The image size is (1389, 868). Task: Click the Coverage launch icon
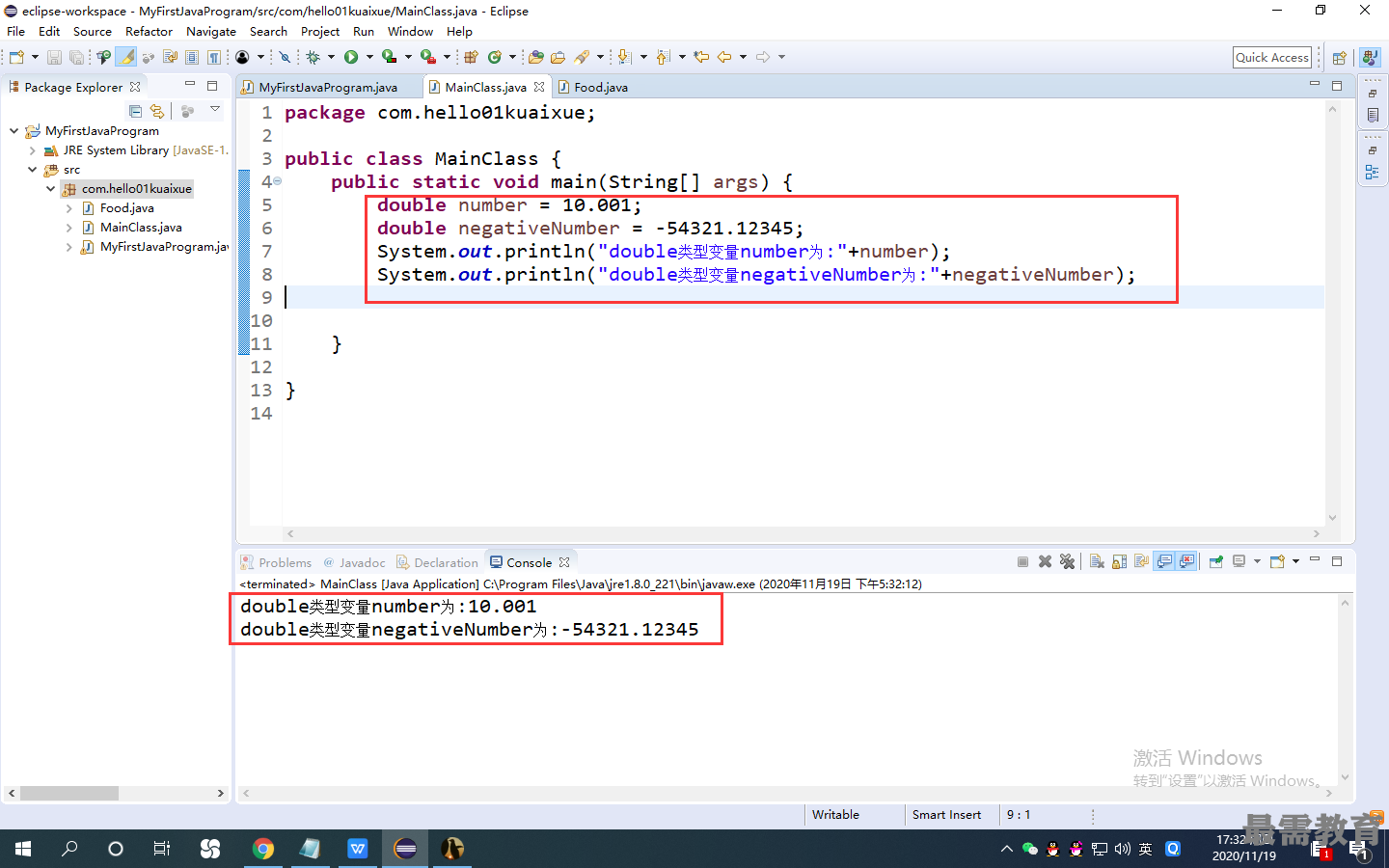point(389,57)
